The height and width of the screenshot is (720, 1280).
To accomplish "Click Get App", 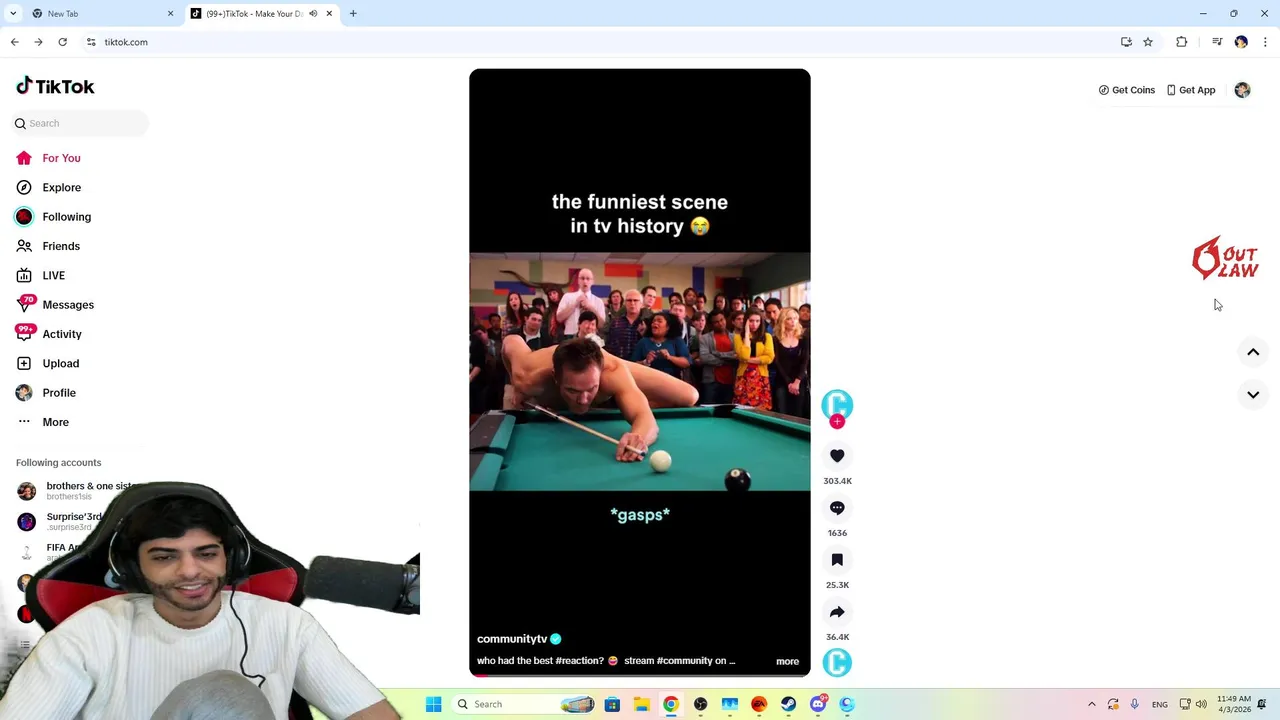I will click(1190, 90).
